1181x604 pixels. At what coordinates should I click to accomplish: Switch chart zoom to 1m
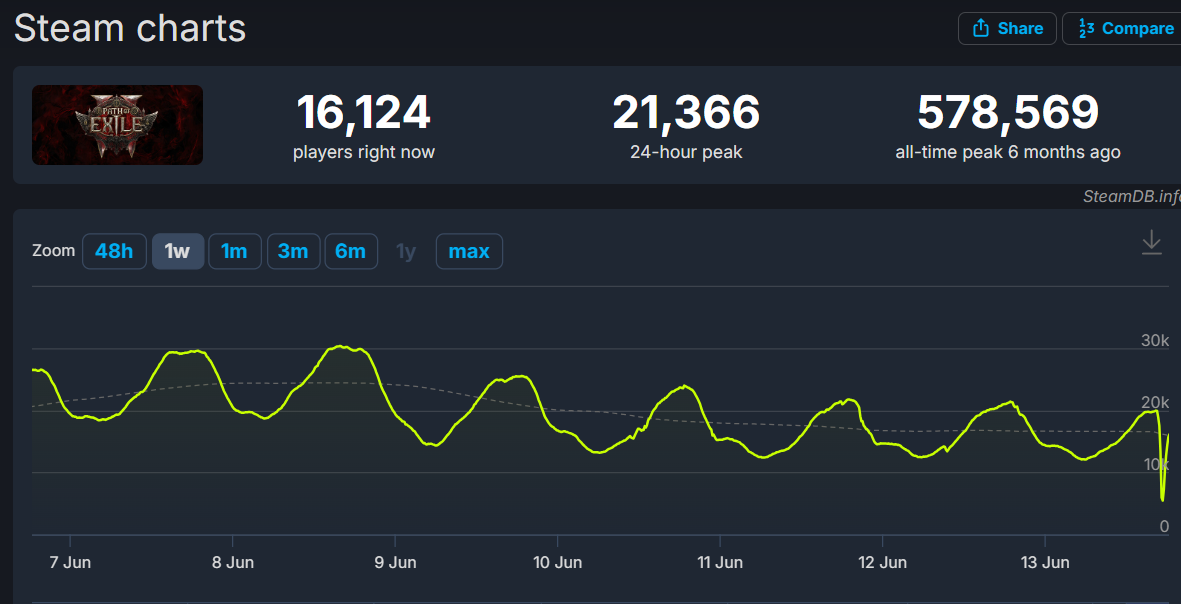[x=234, y=251]
